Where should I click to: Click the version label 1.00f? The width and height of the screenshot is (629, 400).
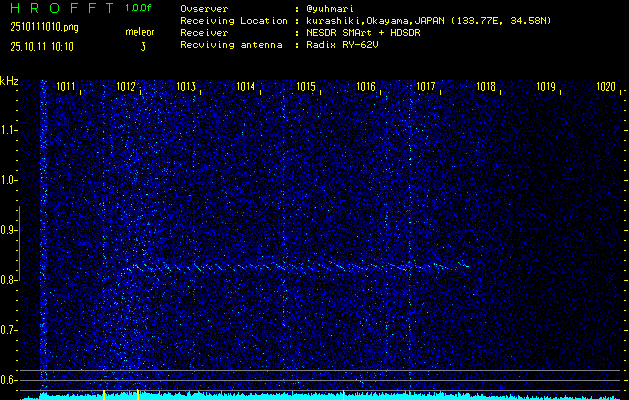[x=138, y=8]
